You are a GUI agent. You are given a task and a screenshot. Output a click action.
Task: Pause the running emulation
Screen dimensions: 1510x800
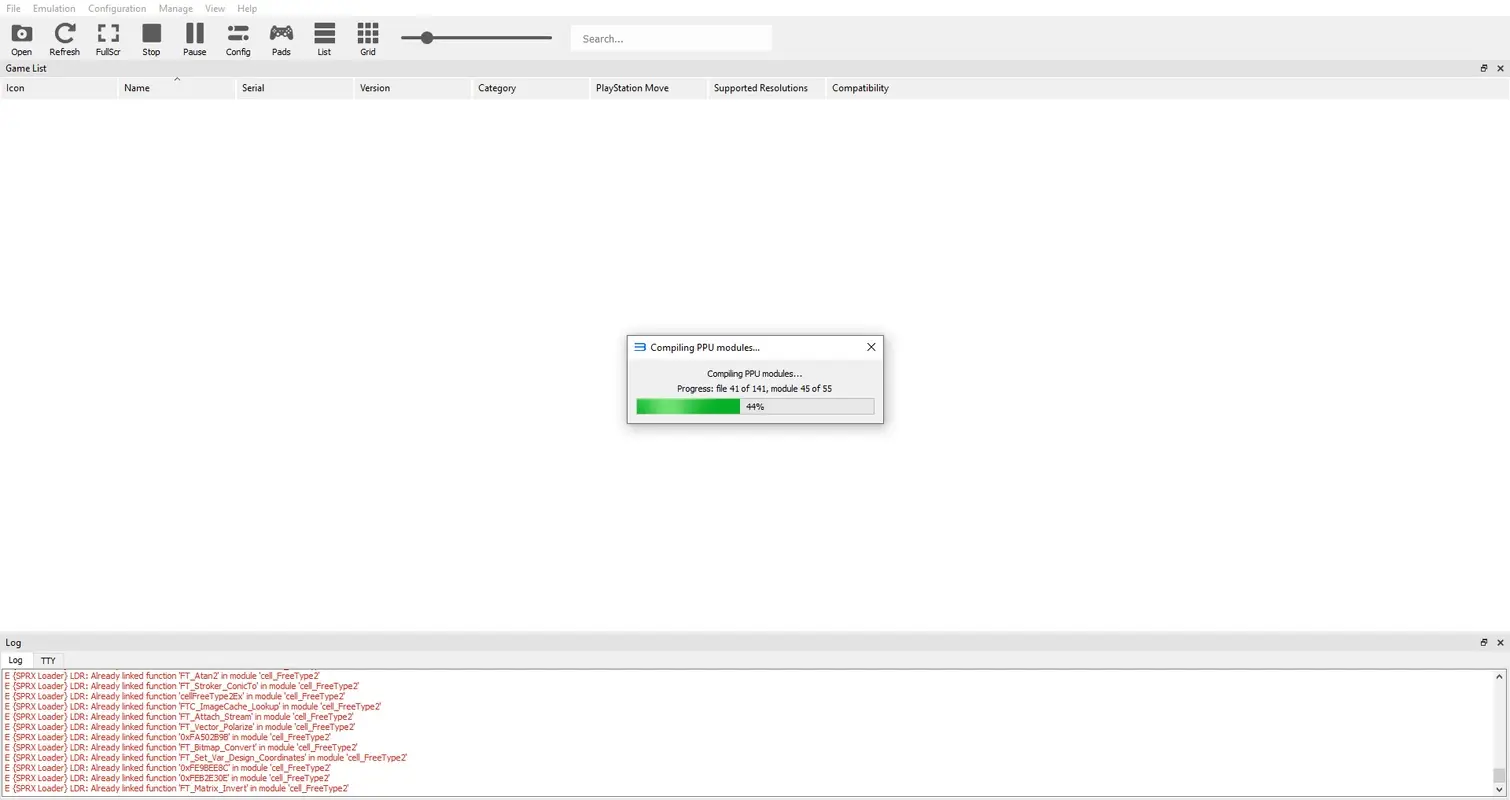194,38
